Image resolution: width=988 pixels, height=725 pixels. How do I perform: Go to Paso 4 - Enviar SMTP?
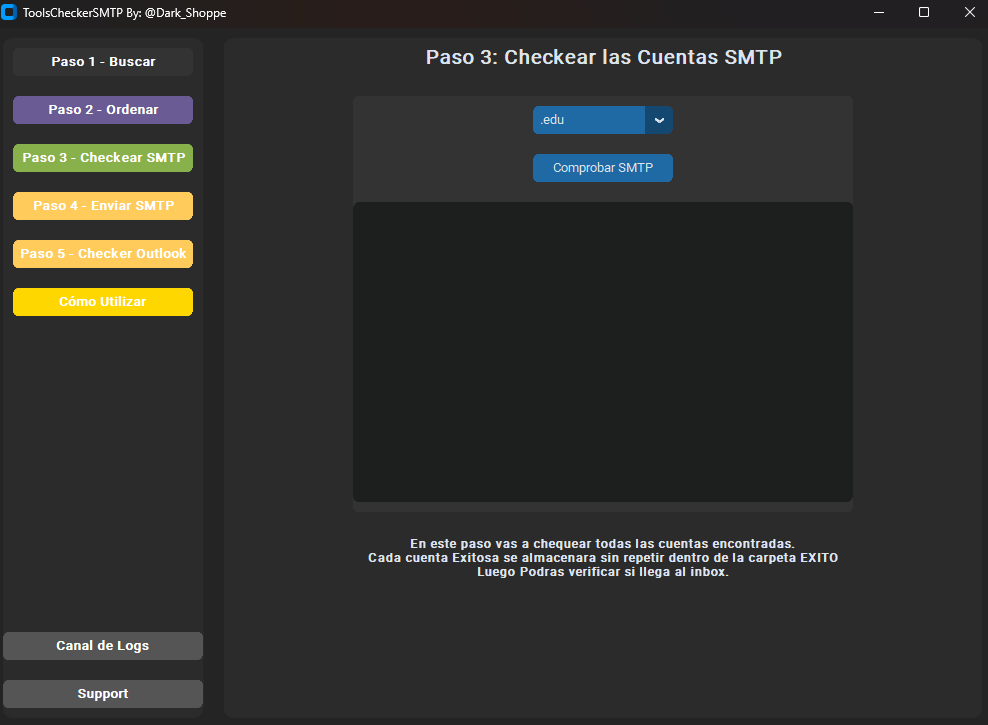point(102,206)
